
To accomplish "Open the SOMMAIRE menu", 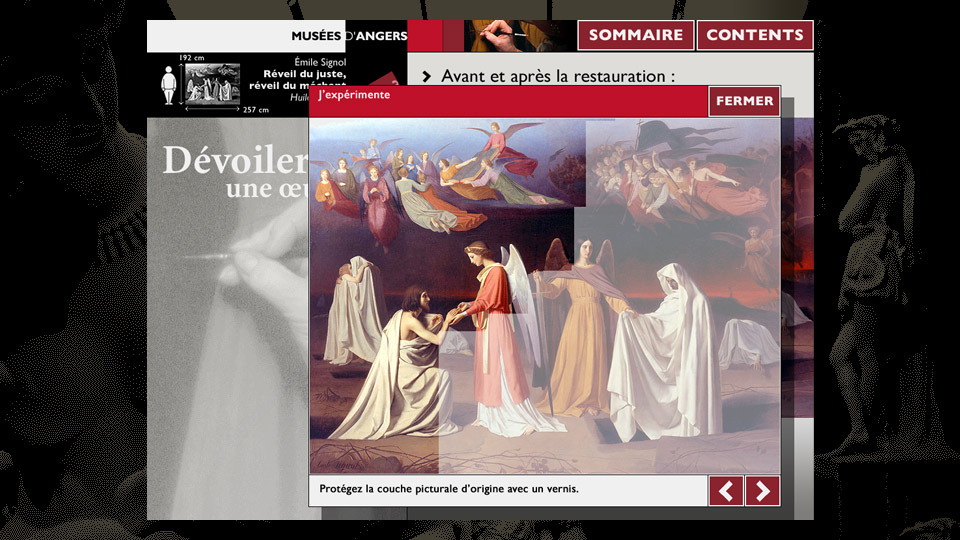I will click(x=636, y=35).
